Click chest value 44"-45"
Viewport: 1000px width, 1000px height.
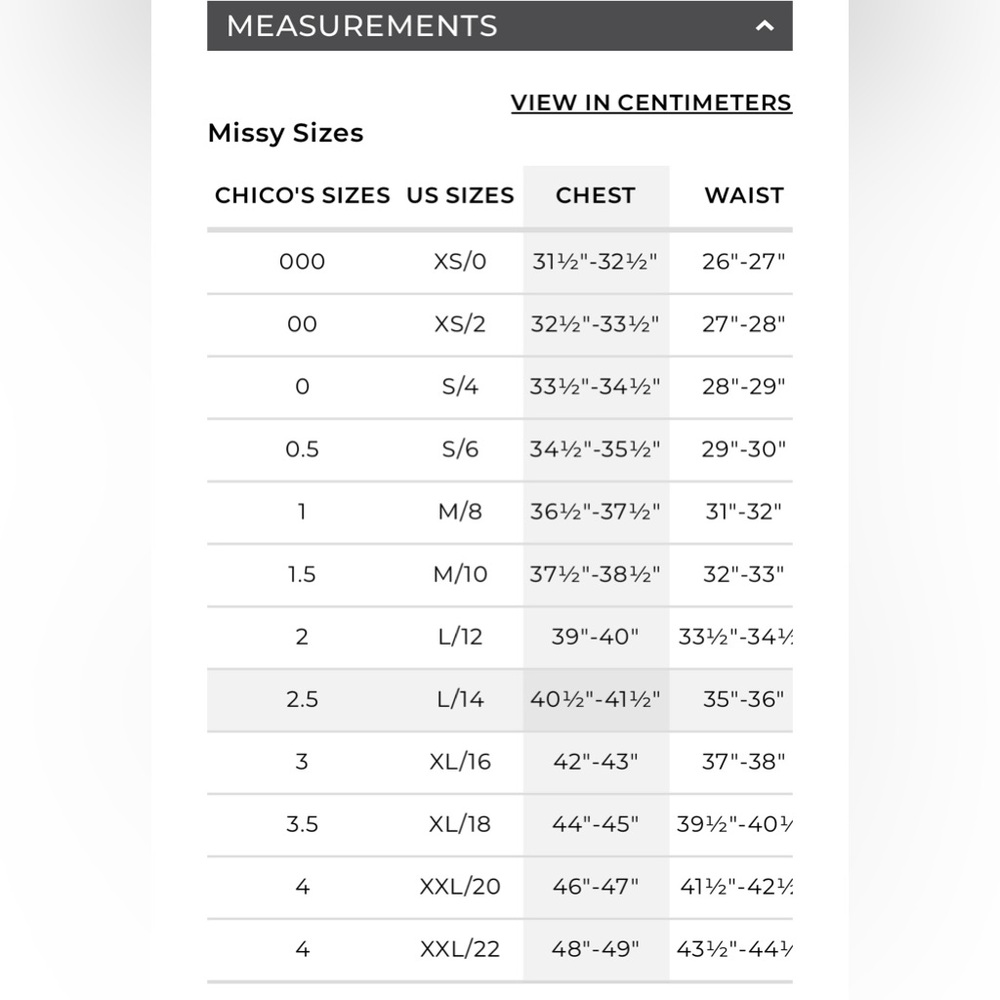595,825
